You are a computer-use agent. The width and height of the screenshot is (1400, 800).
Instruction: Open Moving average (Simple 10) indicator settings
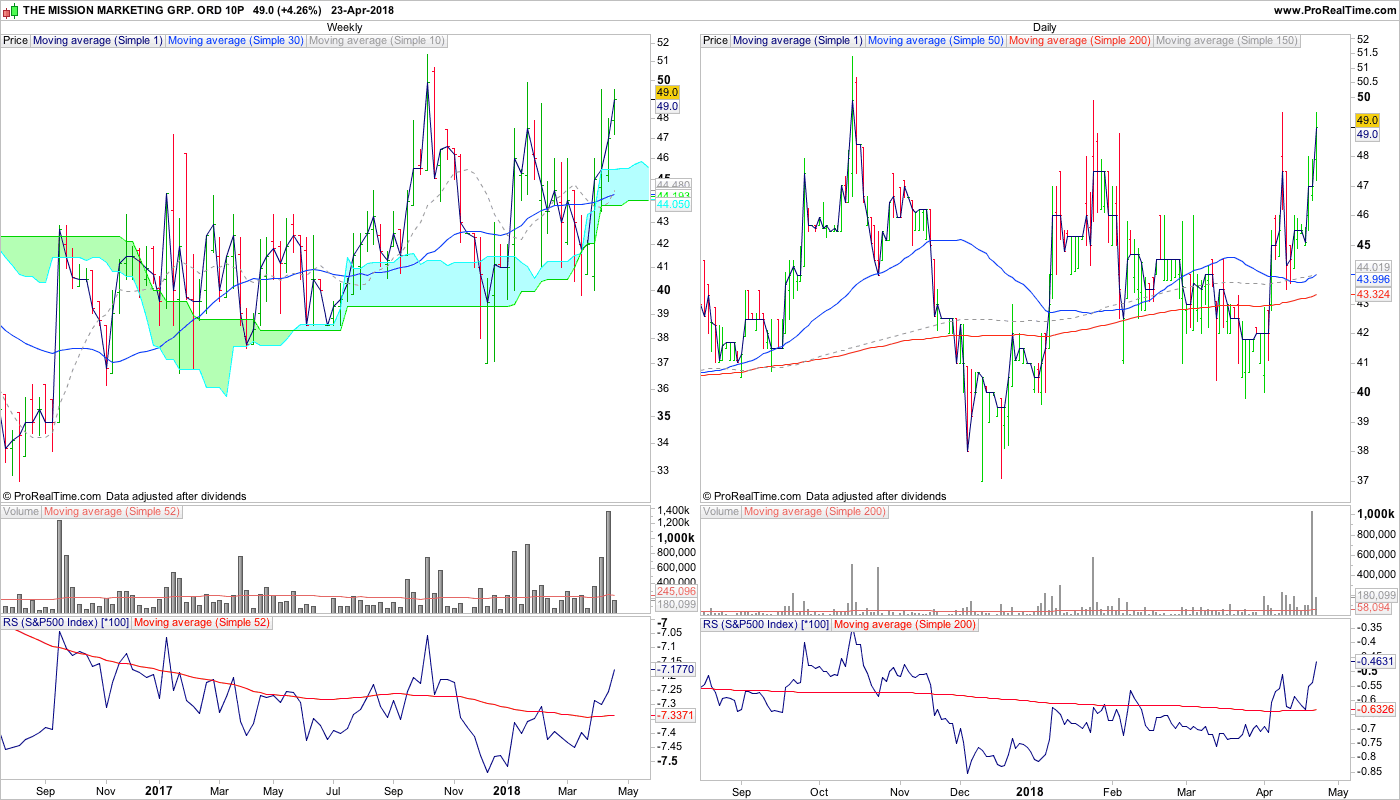[x=377, y=41]
